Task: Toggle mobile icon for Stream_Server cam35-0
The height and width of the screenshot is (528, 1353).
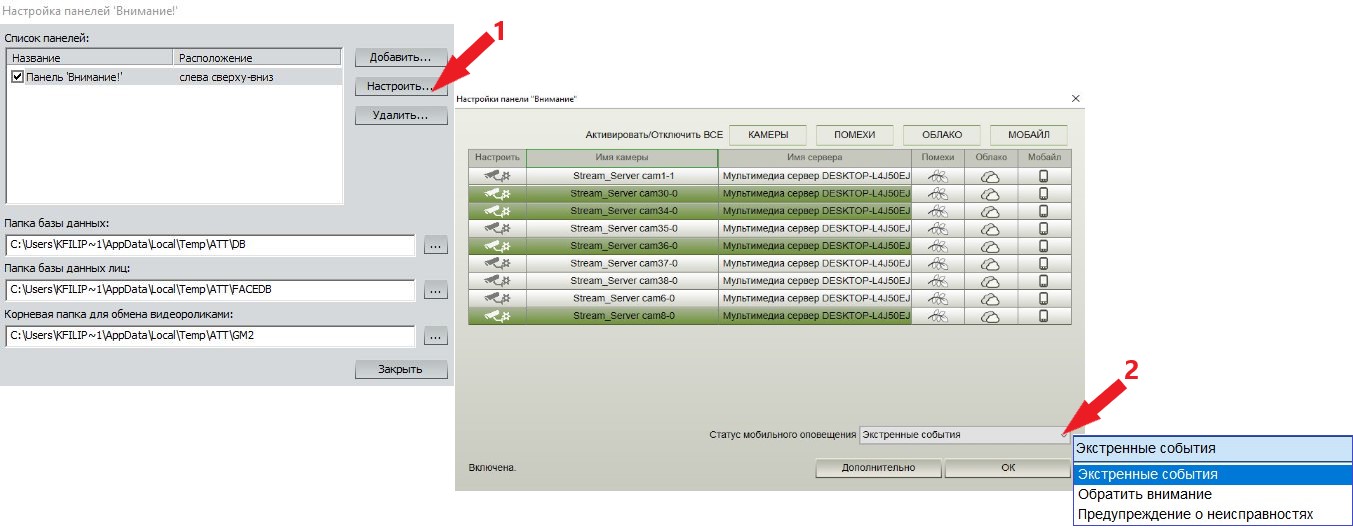Action: (x=1044, y=229)
